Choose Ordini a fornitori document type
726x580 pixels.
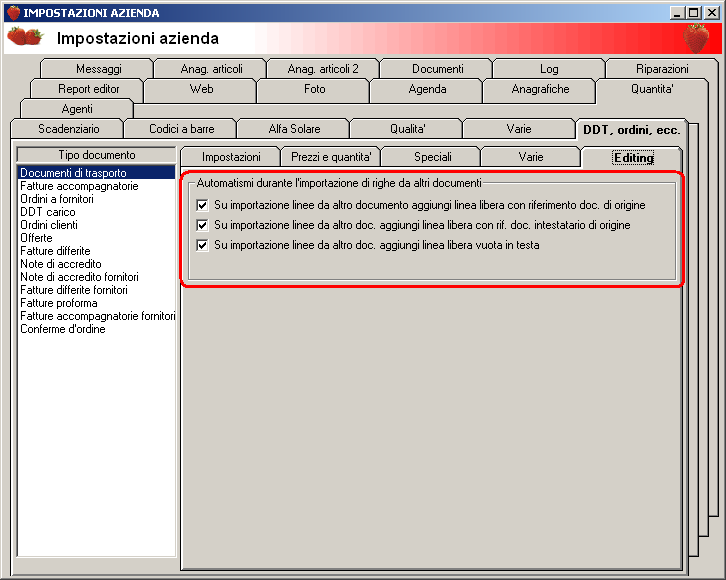click(96, 199)
